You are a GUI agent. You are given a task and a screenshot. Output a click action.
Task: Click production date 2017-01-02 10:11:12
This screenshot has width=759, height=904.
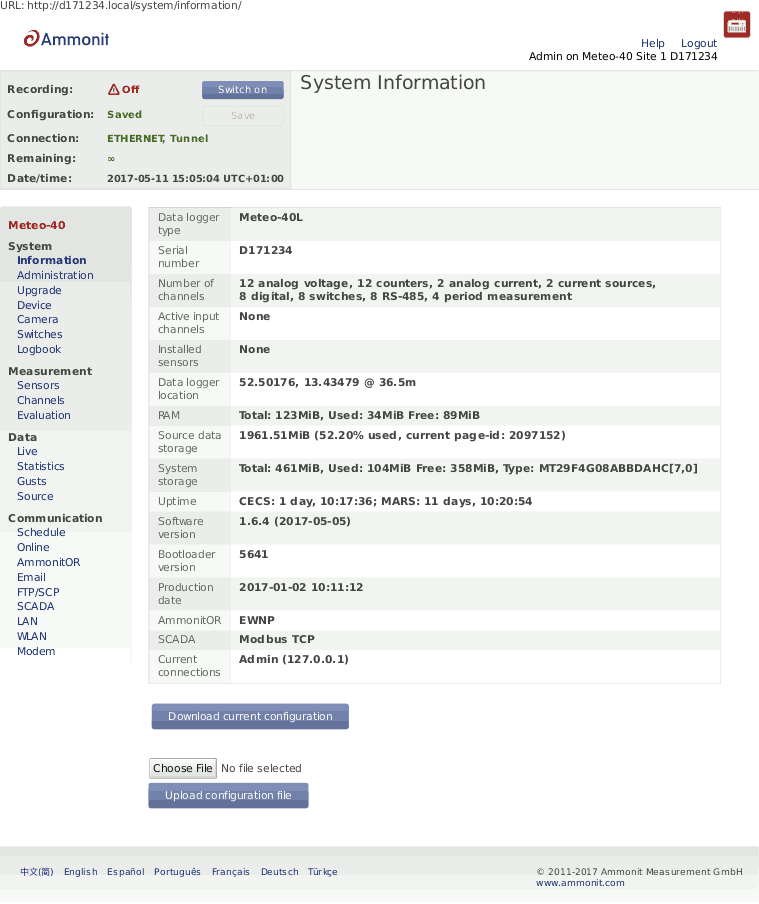tap(301, 587)
